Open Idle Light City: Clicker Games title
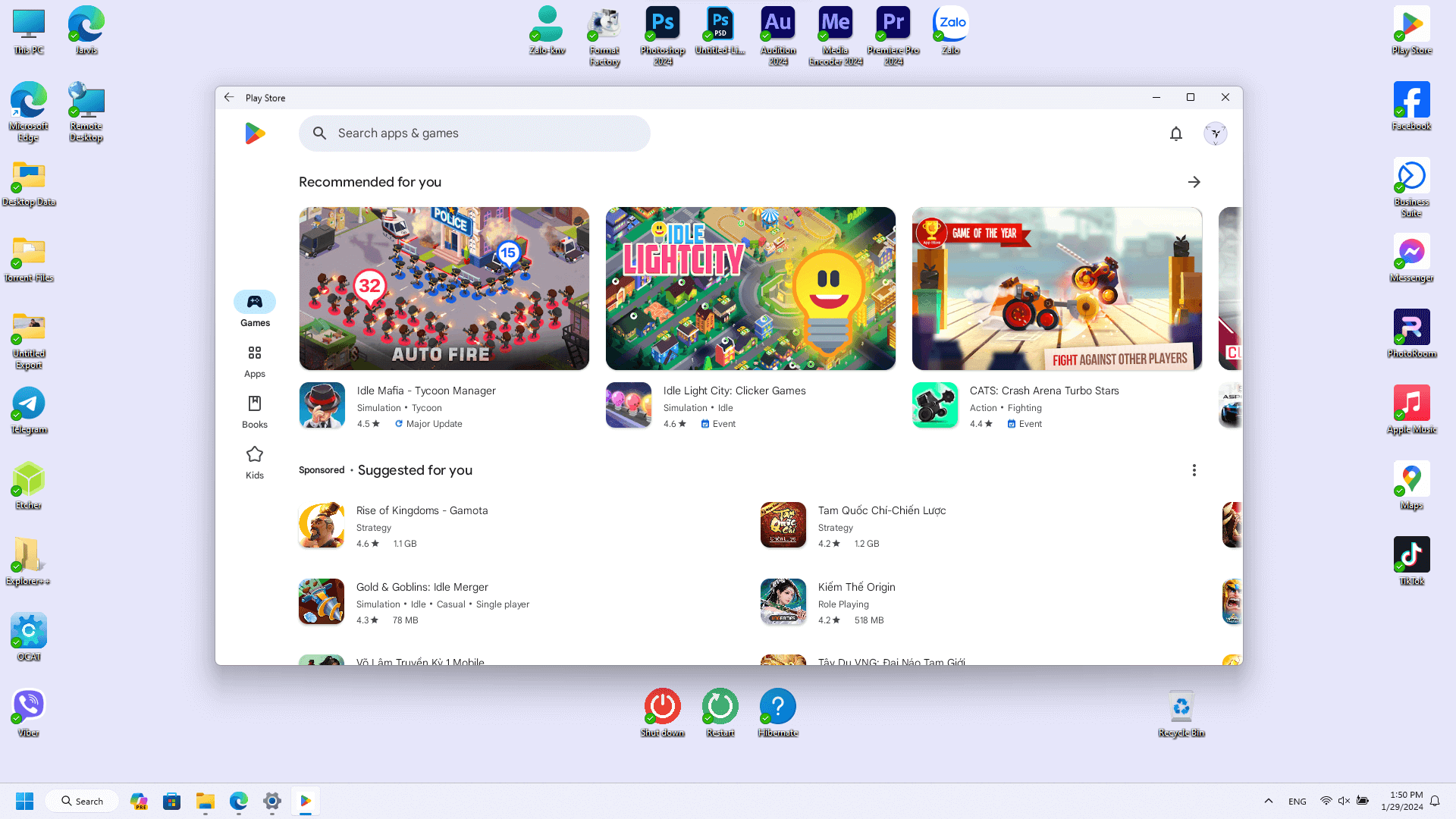The width and height of the screenshot is (1456, 819). coord(735,391)
